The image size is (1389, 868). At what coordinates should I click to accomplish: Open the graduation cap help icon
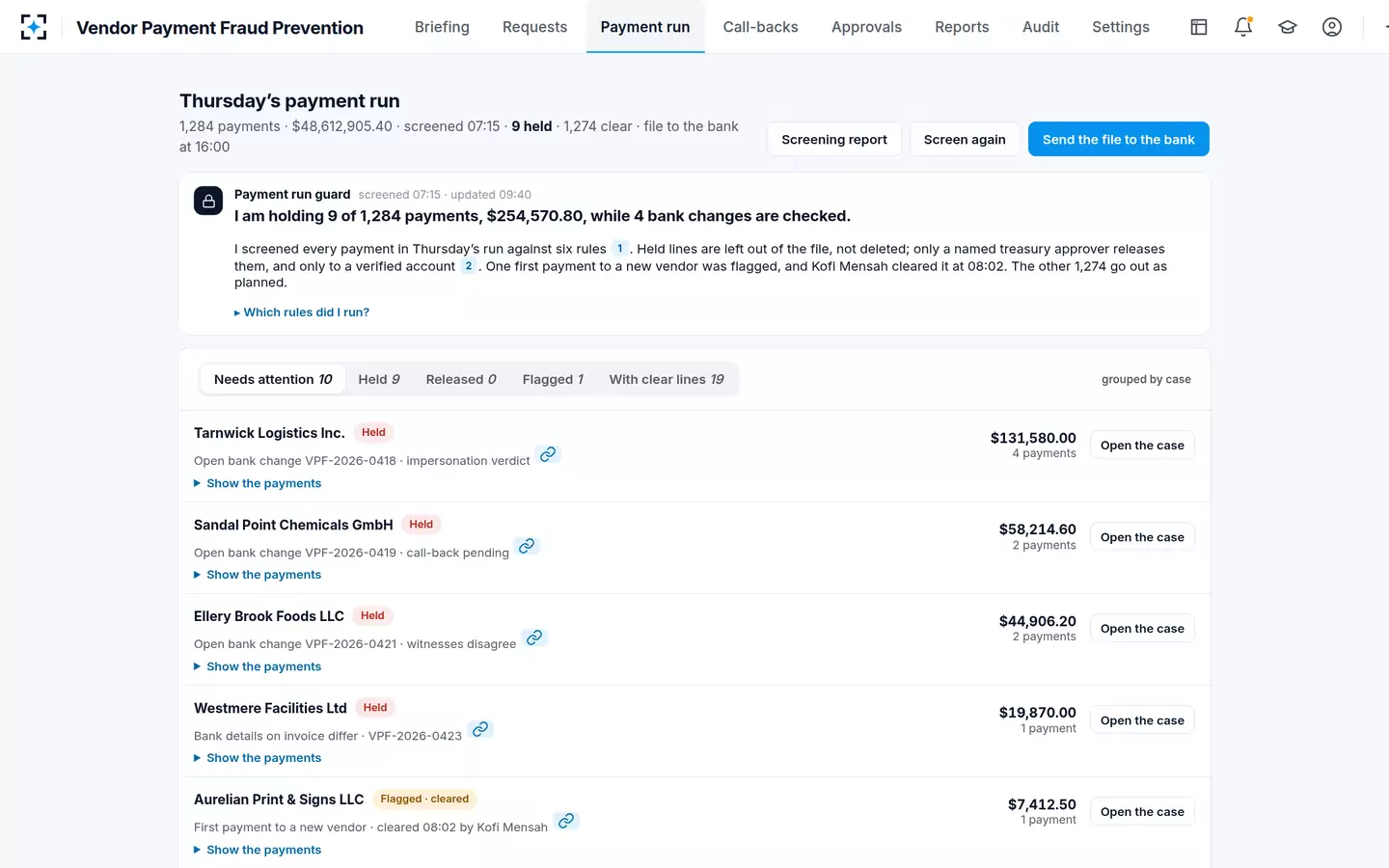(x=1288, y=27)
